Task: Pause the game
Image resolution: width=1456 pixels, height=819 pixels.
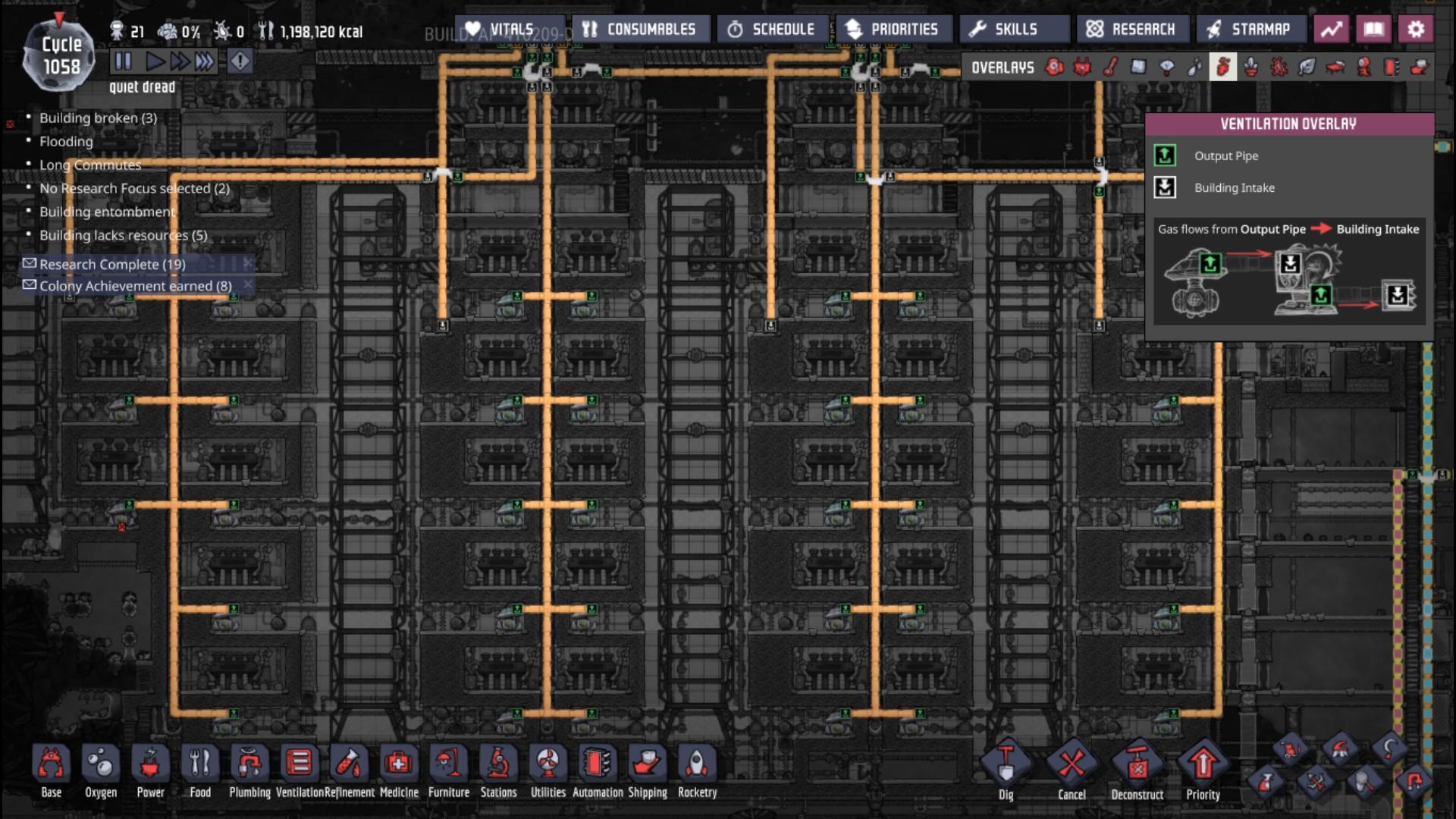Action: tap(123, 61)
